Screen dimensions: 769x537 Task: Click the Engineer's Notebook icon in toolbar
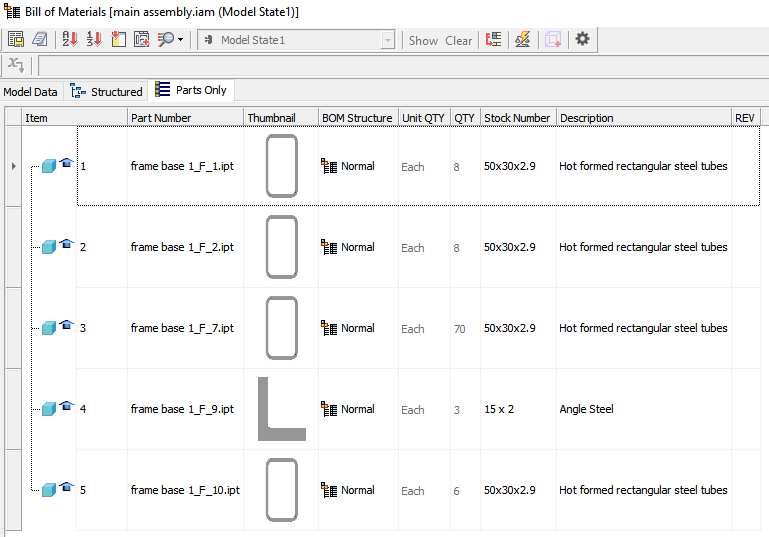click(x=40, y=39)
